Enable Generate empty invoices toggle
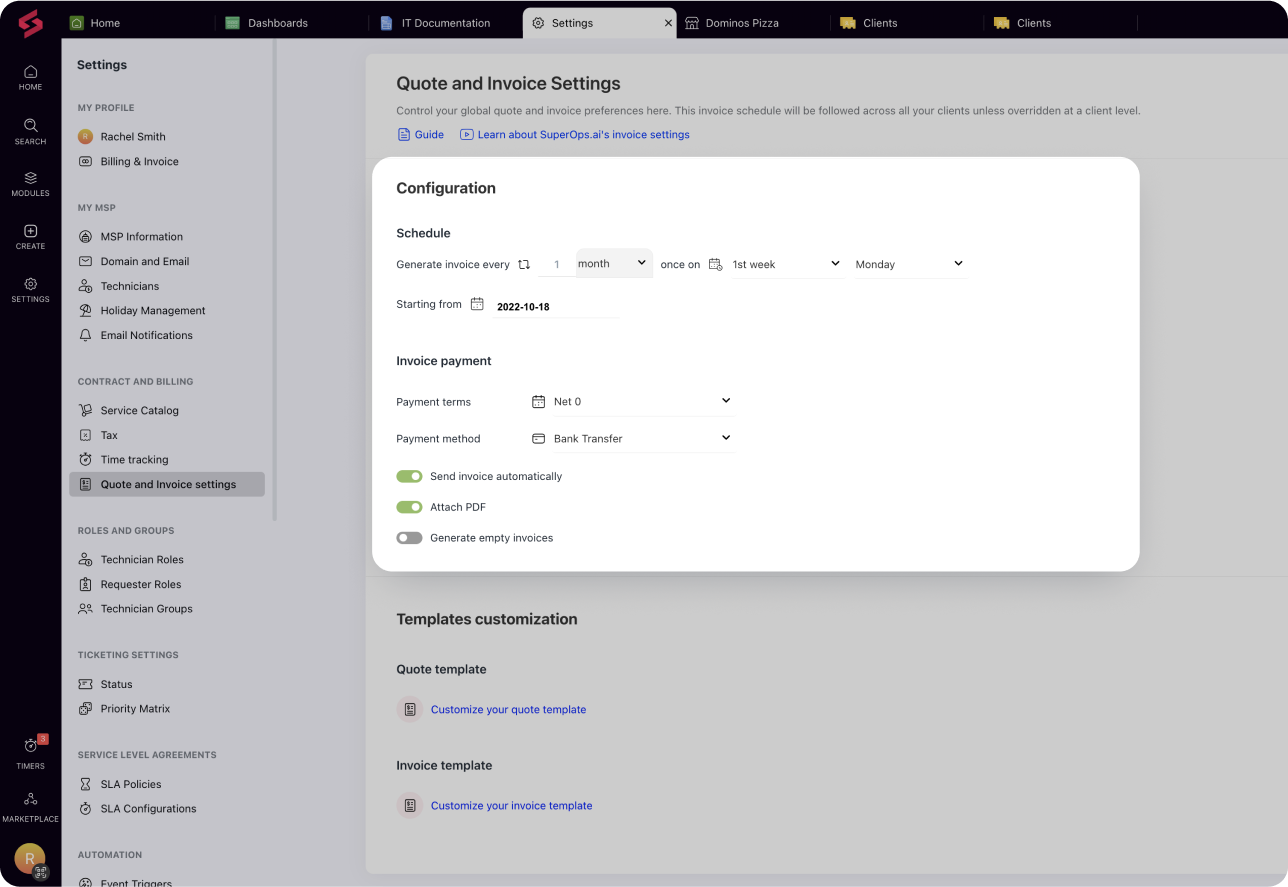The width and height of the screenshot is (1288, 887). pos(409,538)
